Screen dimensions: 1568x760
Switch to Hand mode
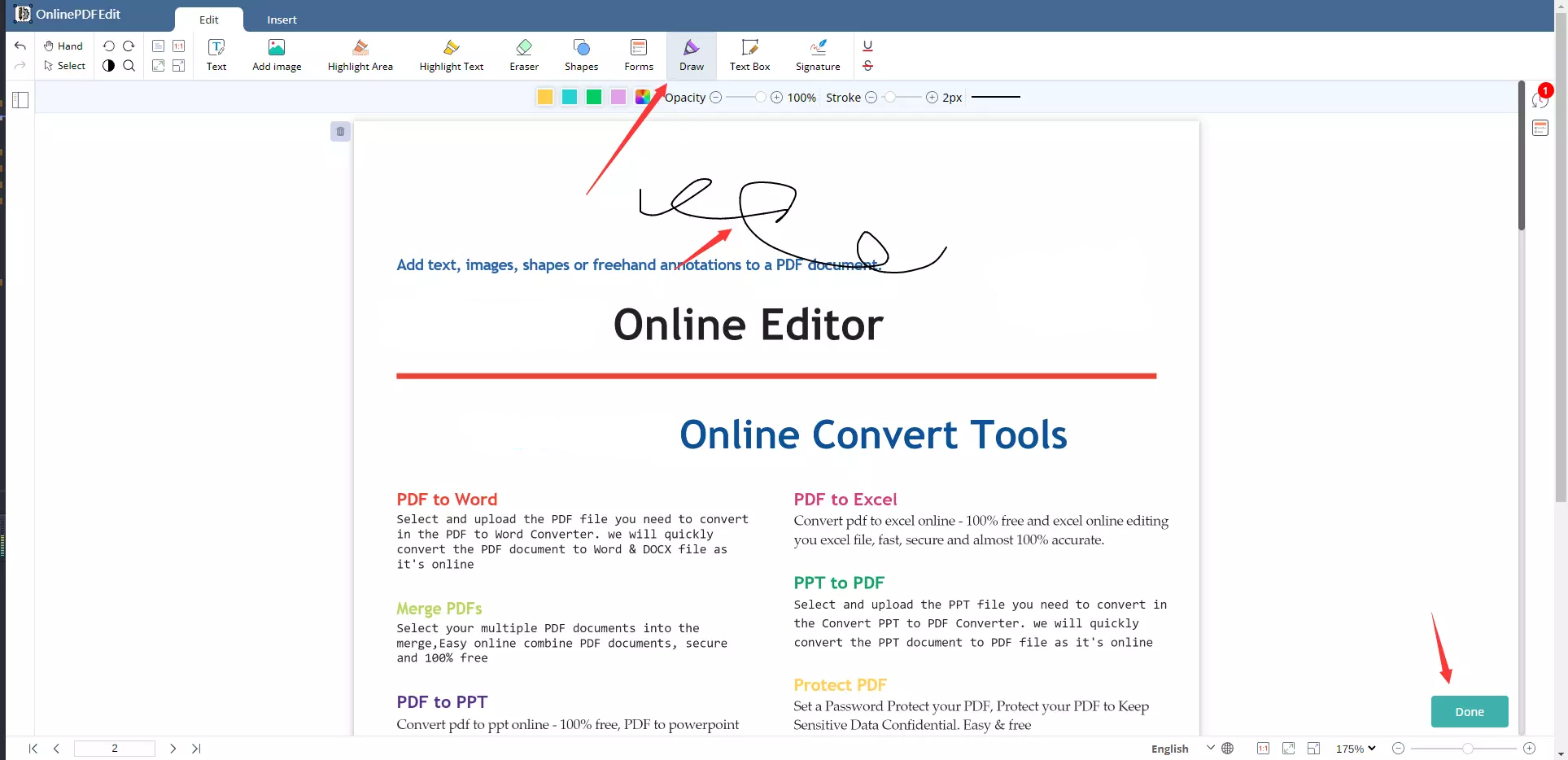tap(63, 46)
